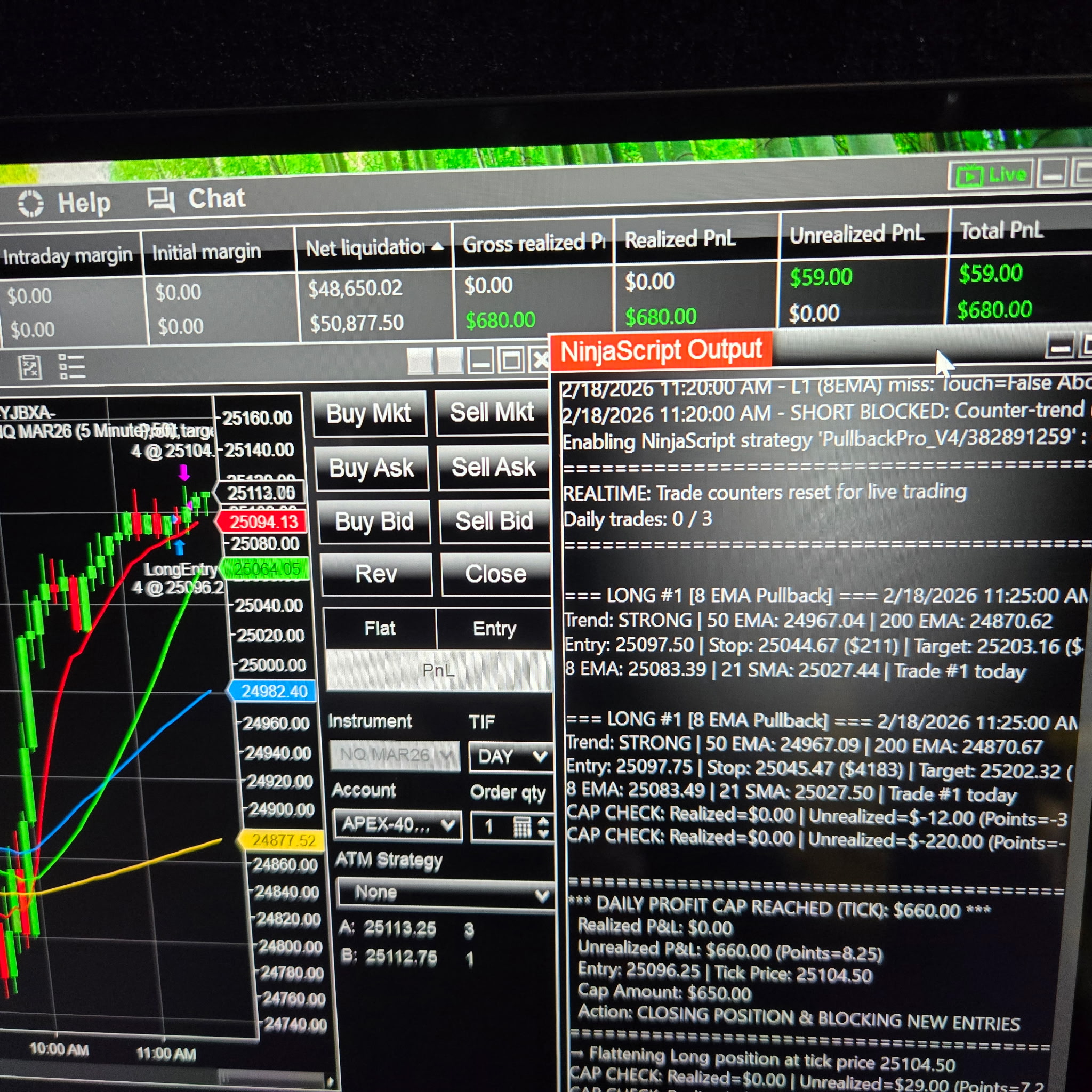Open the order quantity calculator icon
The image size is (1092, 1092).
[521, 828]
